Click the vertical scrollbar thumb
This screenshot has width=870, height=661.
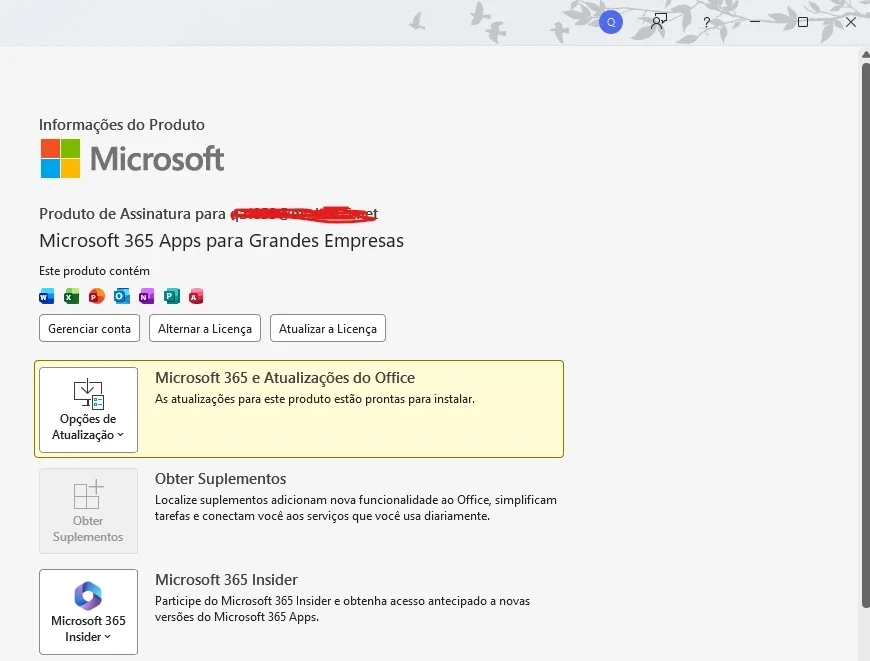pos(866,335)
